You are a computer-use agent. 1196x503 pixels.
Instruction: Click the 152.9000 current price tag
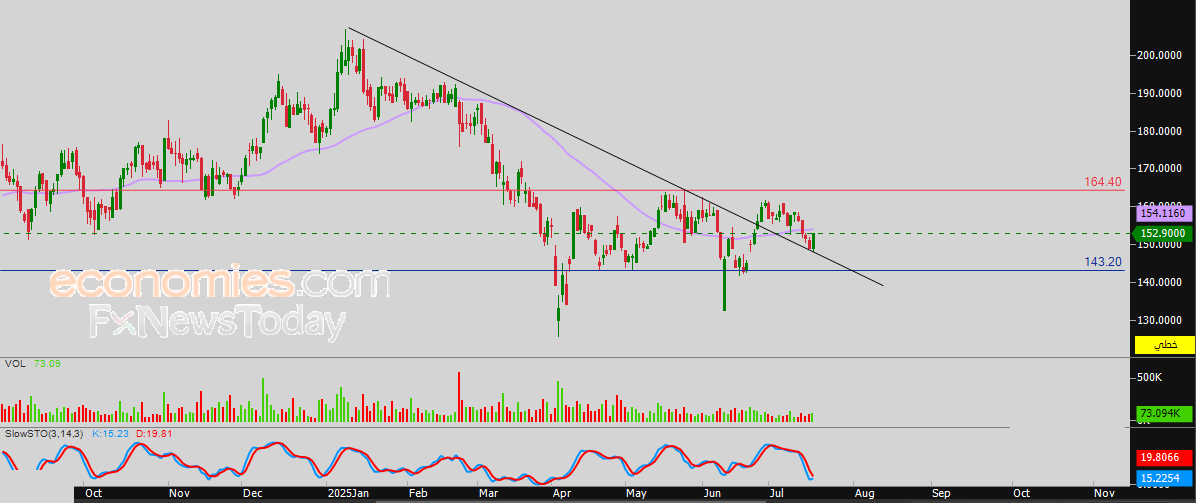(1164, 234)
